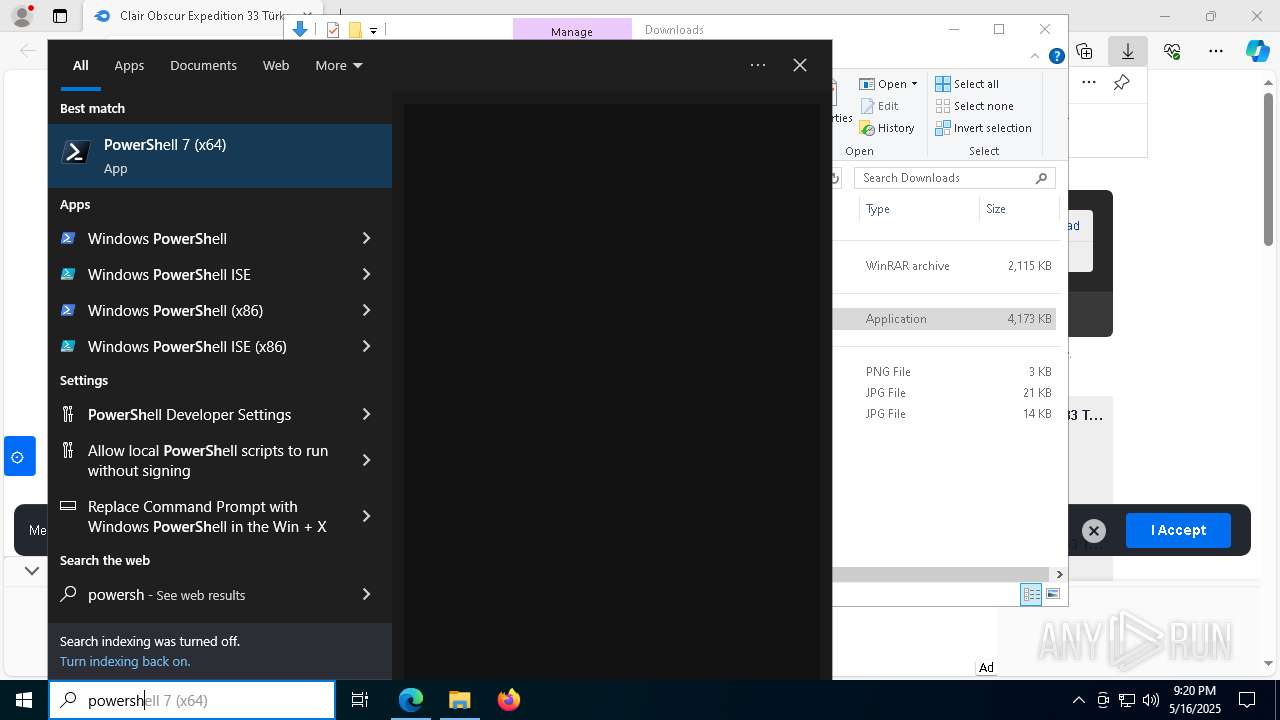Open the notification center
Viewport: 1280px width, 720px height.
[1247, 700]
